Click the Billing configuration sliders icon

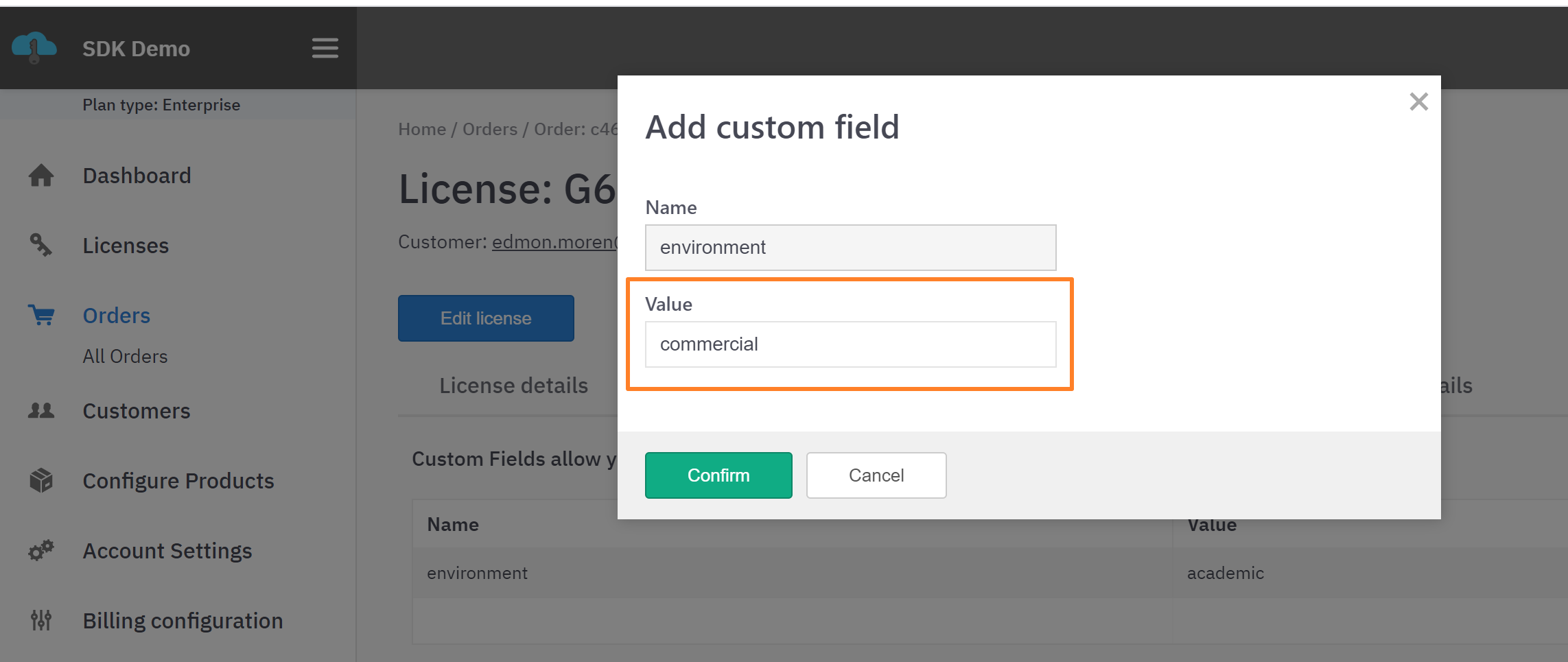coord(41,620)
